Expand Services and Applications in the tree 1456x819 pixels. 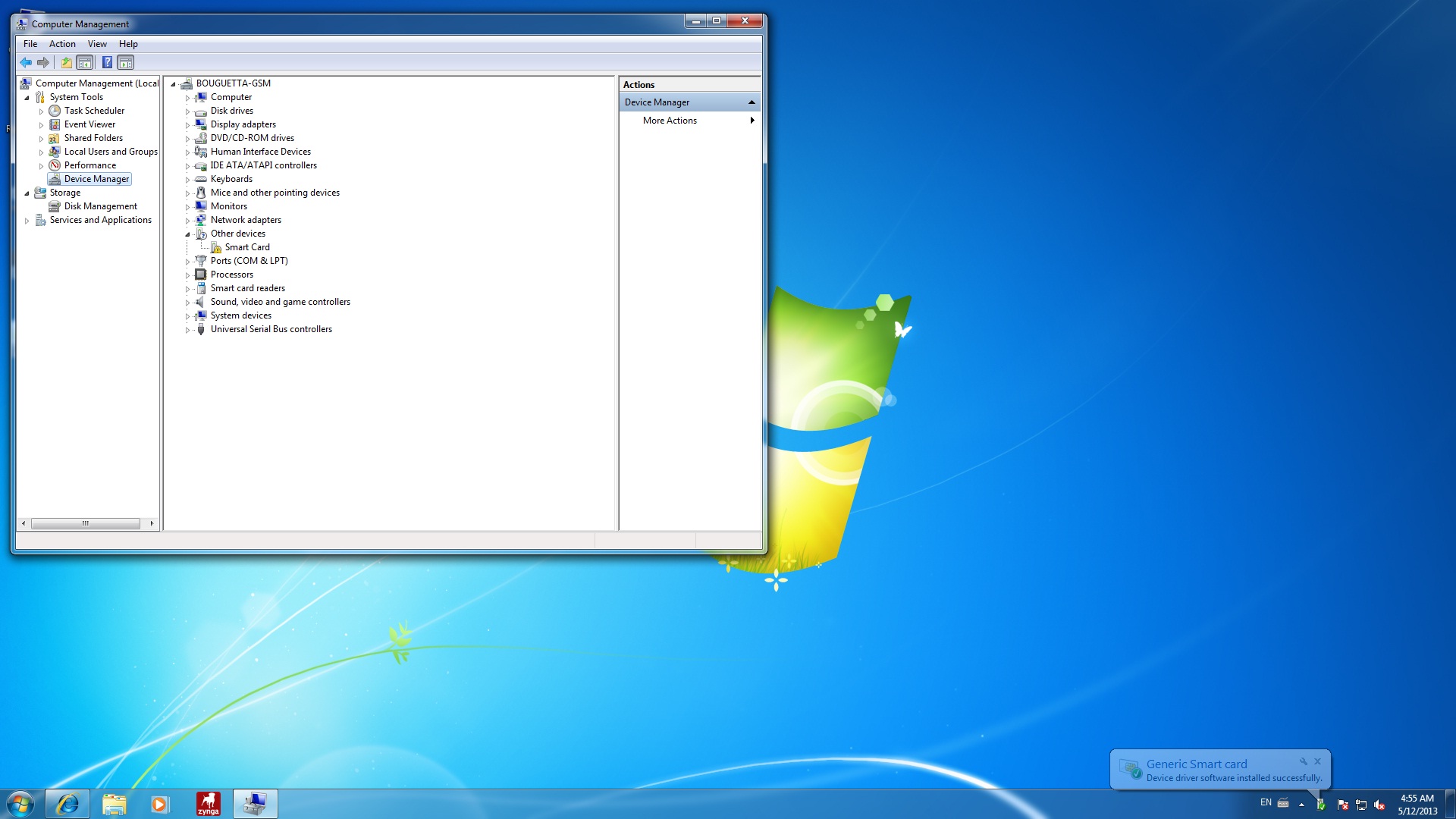[27, 221]
